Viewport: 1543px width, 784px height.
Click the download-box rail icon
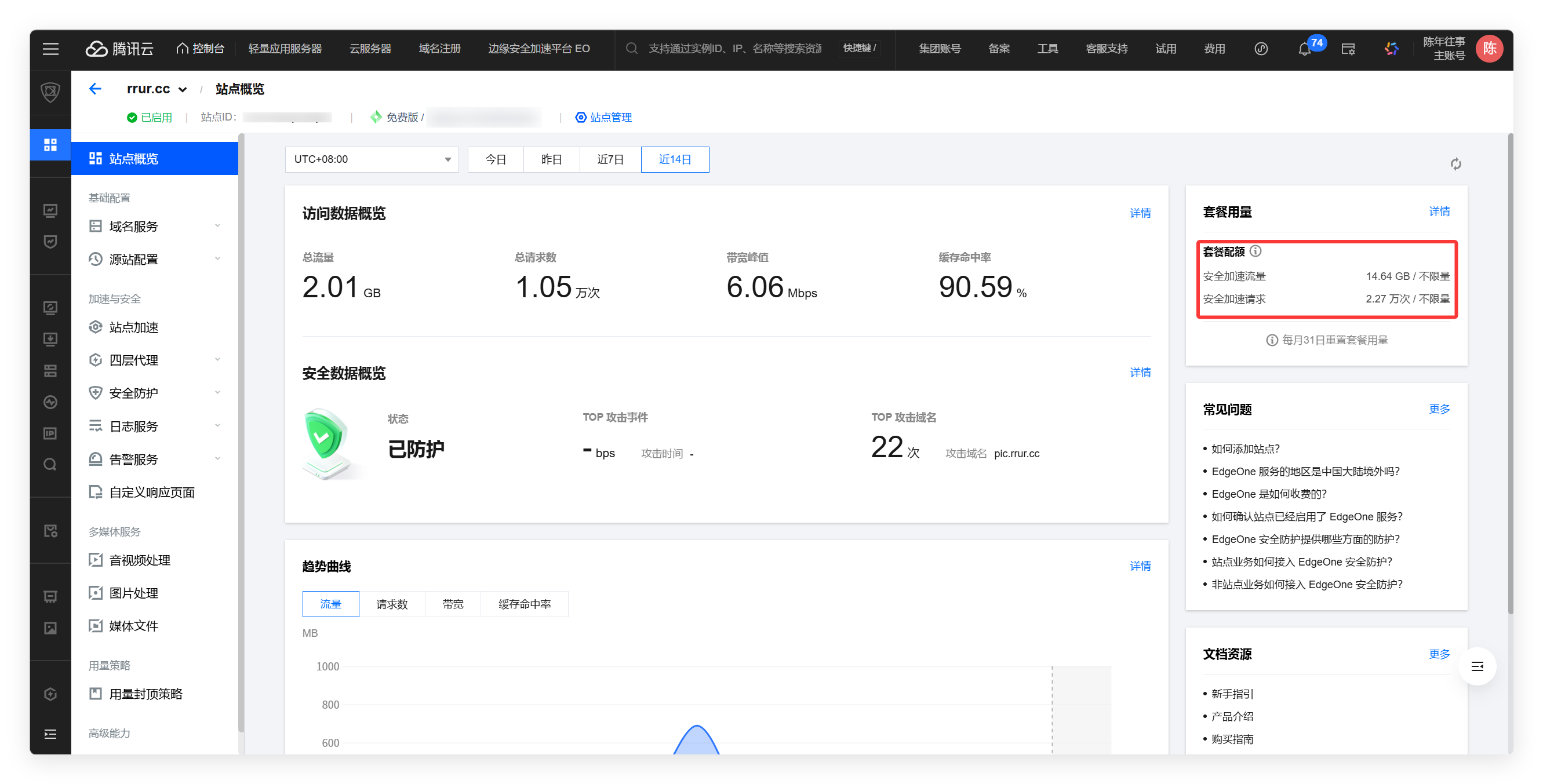point(50,340)
